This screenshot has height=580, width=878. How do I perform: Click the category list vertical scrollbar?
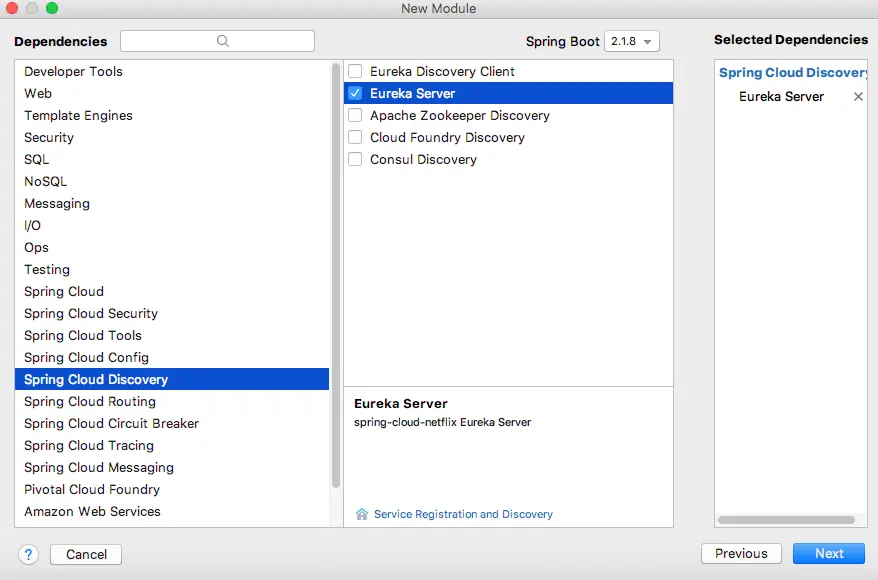pyautogui.click(x=336, y=275)
